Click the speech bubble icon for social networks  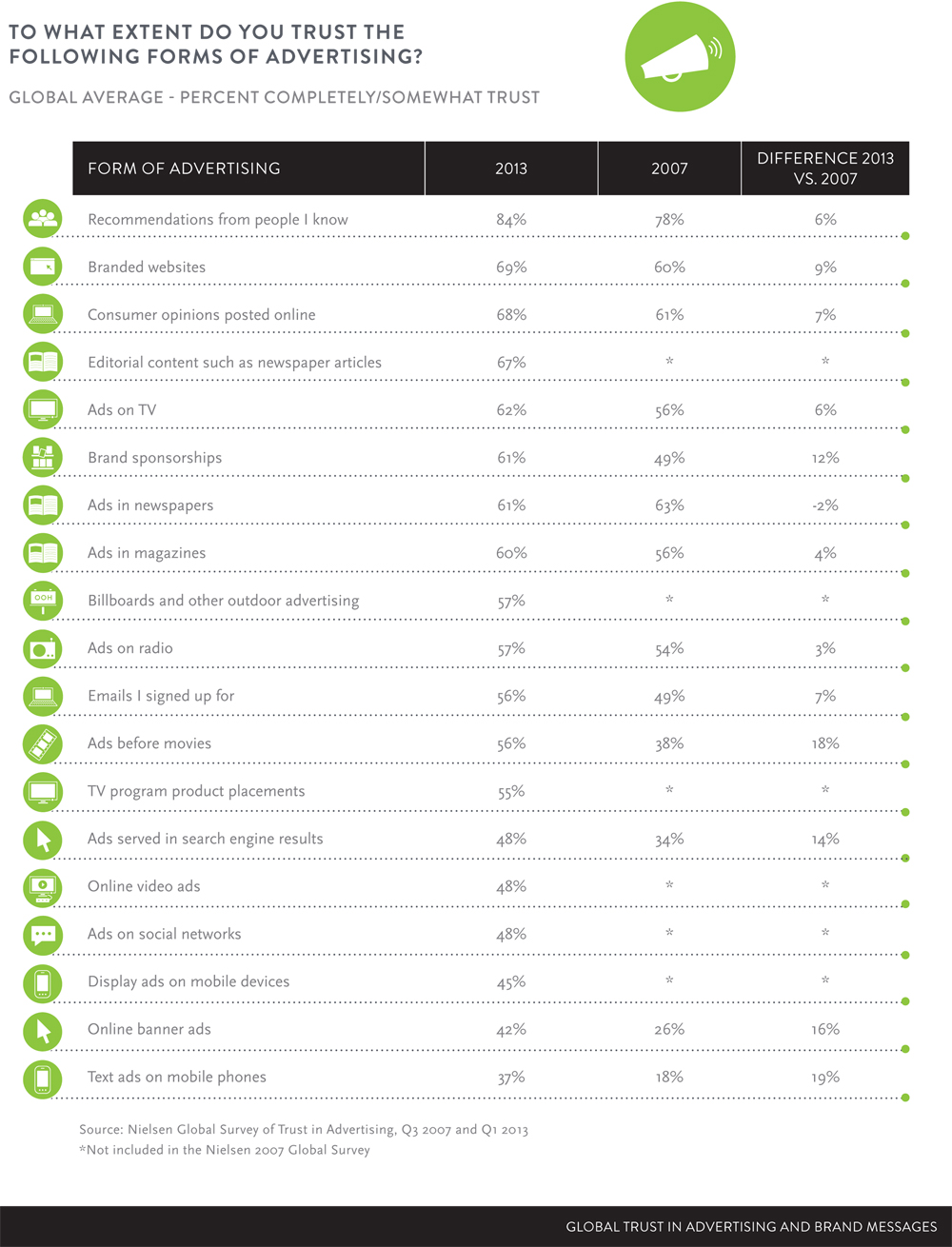43,935
